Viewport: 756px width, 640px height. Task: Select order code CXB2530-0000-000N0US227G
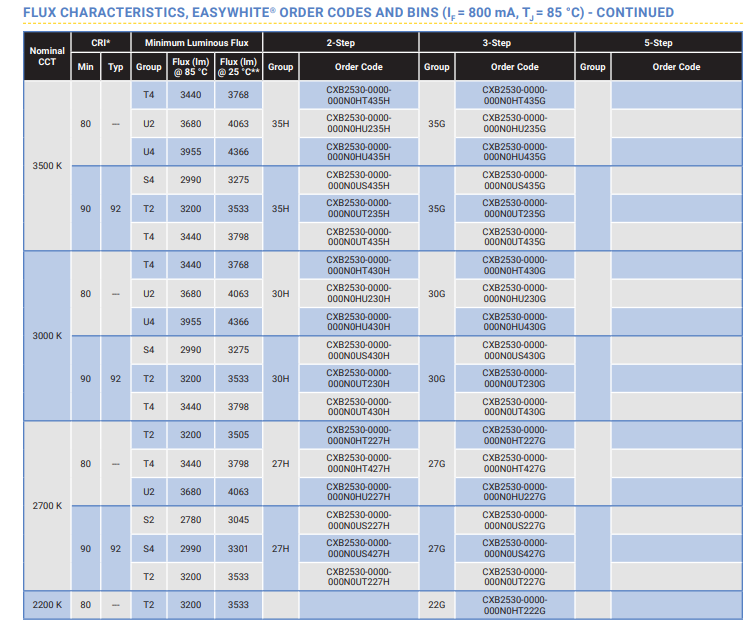[x=515, y=520]
